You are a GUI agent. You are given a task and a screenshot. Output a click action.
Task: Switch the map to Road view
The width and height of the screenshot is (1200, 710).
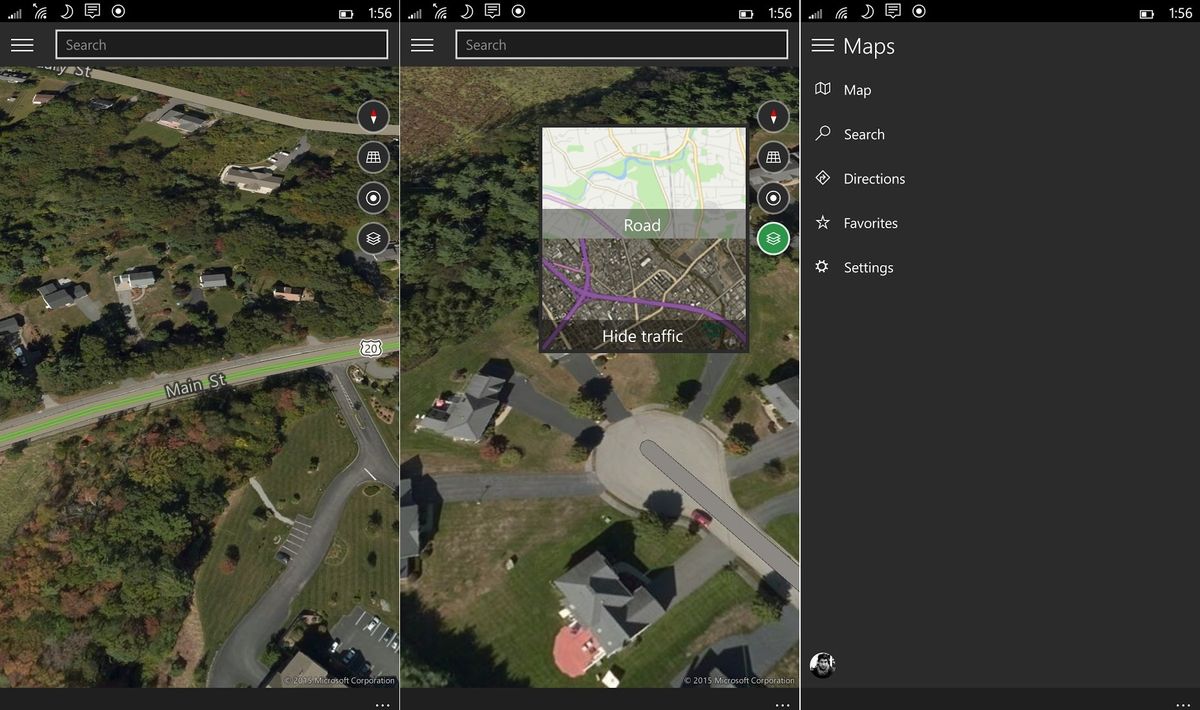642,225
